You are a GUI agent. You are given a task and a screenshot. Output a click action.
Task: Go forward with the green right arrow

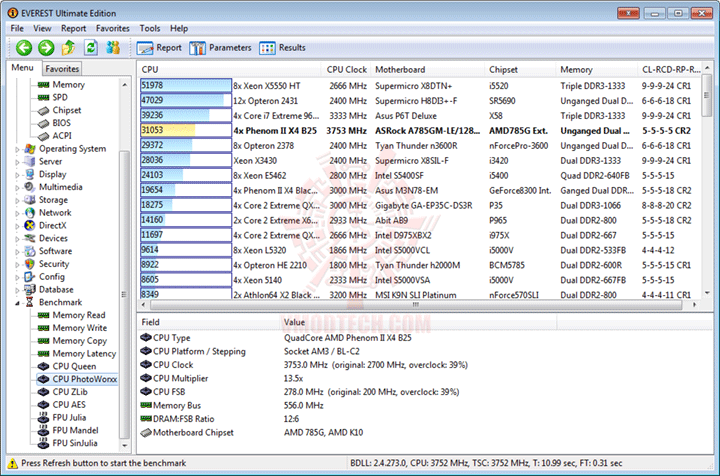(46, 47)
